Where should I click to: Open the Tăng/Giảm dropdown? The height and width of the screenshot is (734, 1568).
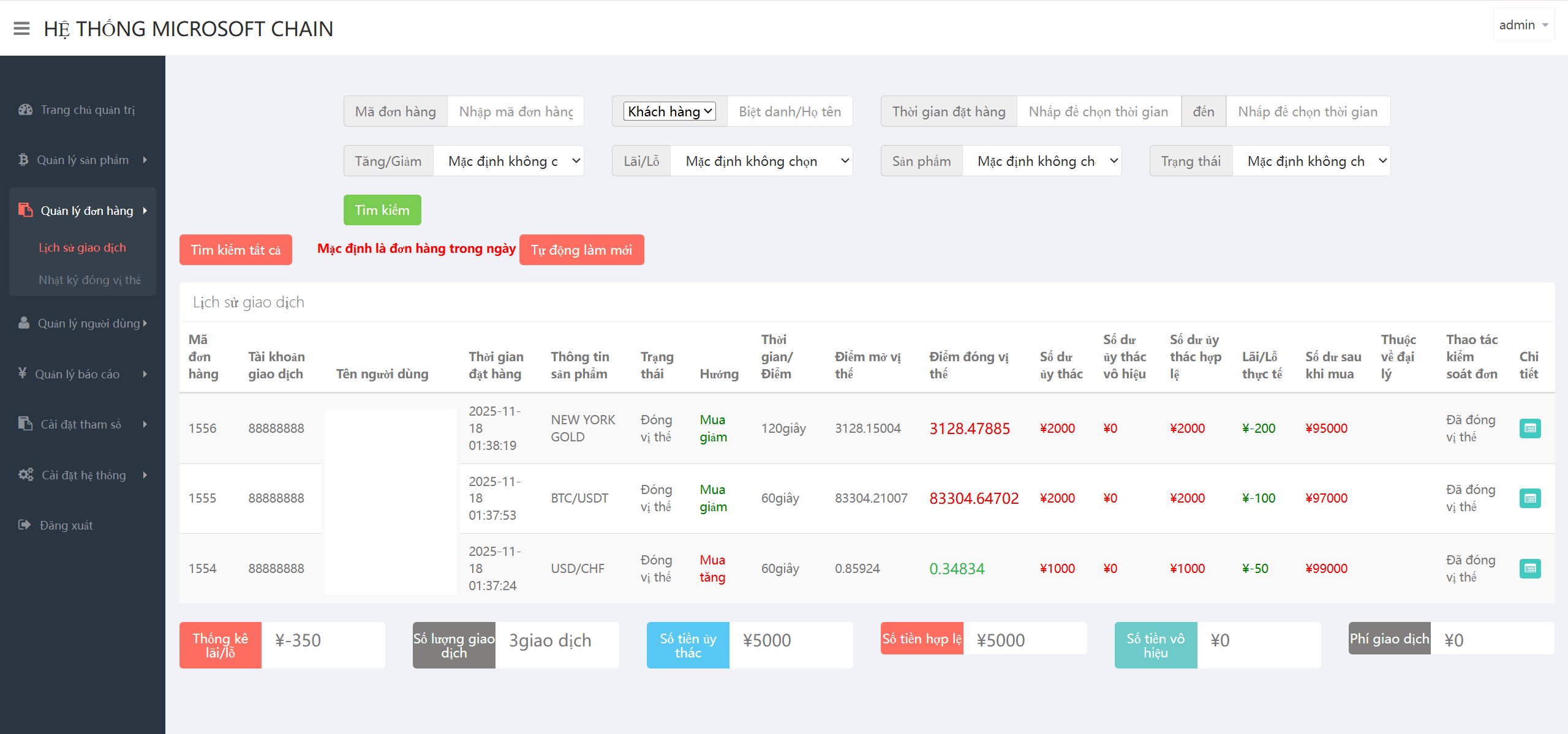click(x=508, y=161)
